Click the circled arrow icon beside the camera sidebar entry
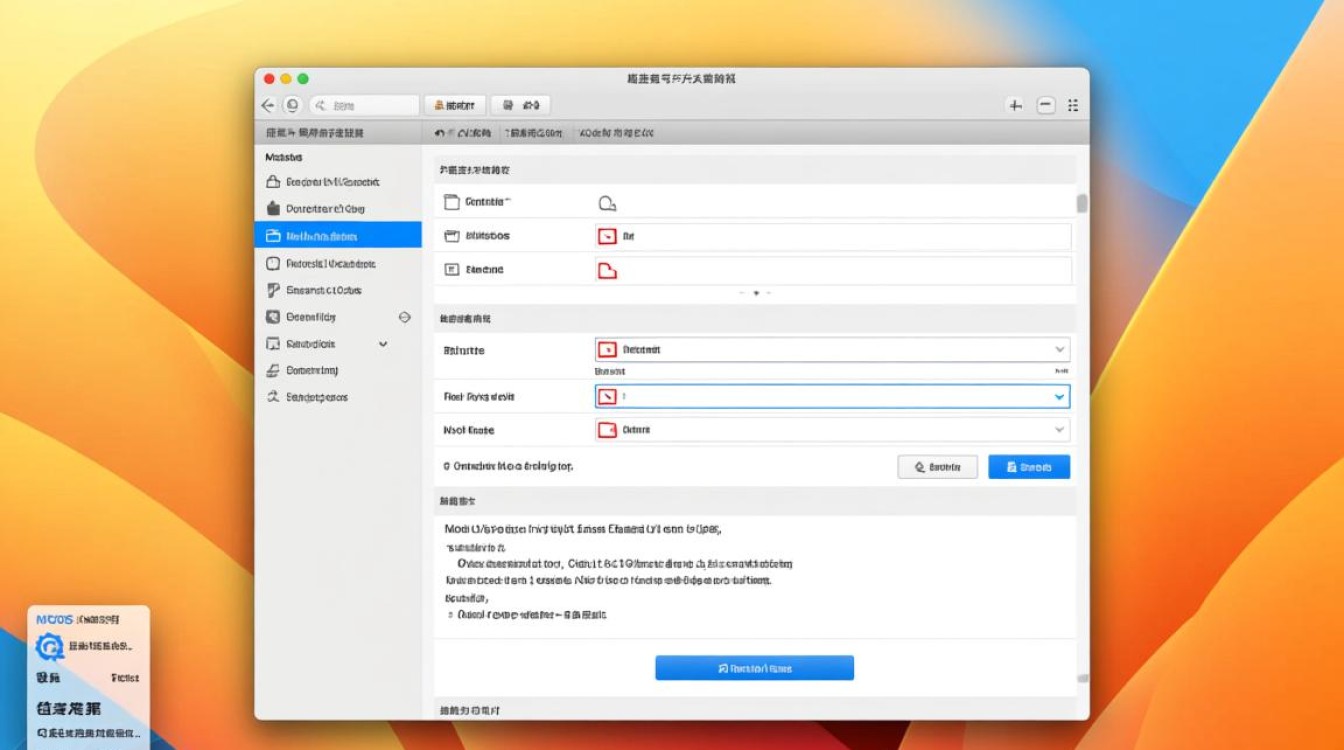Image resolution: width=1344 pixels, height=750 pixels. pos(404,317)
